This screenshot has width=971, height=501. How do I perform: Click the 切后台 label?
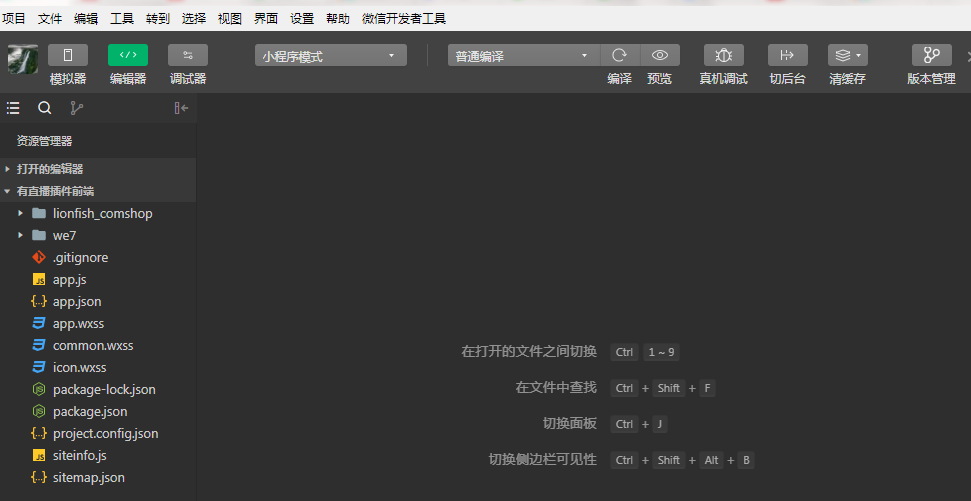pyautogui.click(x=788, y=79)
